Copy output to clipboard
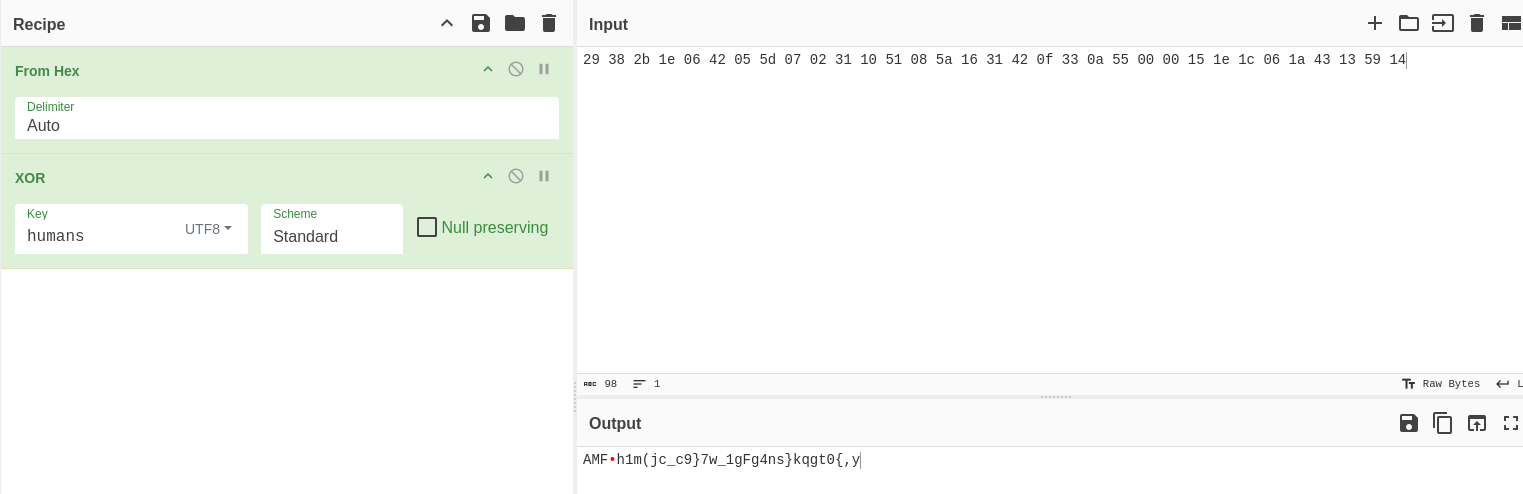 pyautogui.click(x=1443, y=423)
